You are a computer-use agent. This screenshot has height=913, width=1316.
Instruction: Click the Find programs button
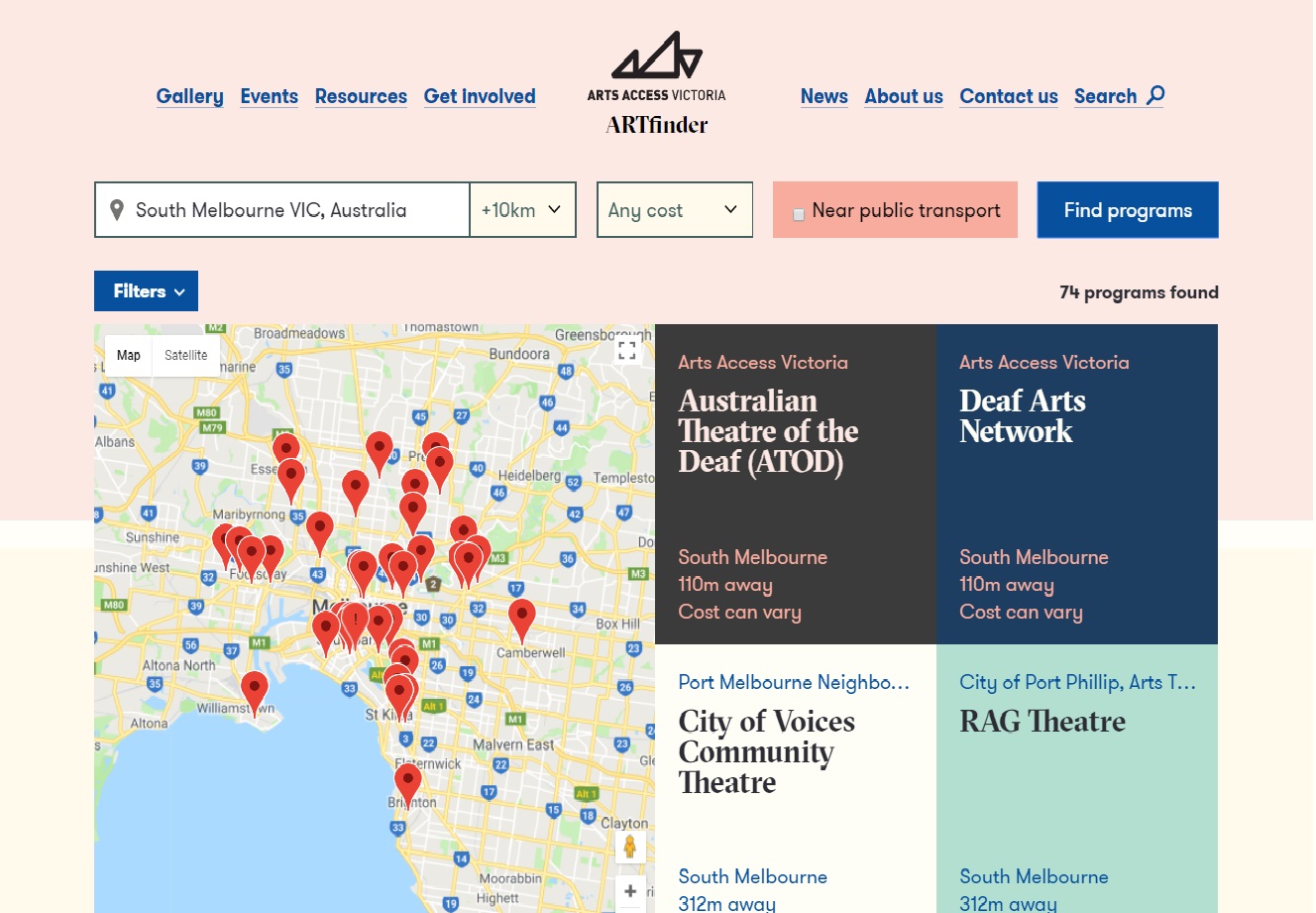(1128, 210)
